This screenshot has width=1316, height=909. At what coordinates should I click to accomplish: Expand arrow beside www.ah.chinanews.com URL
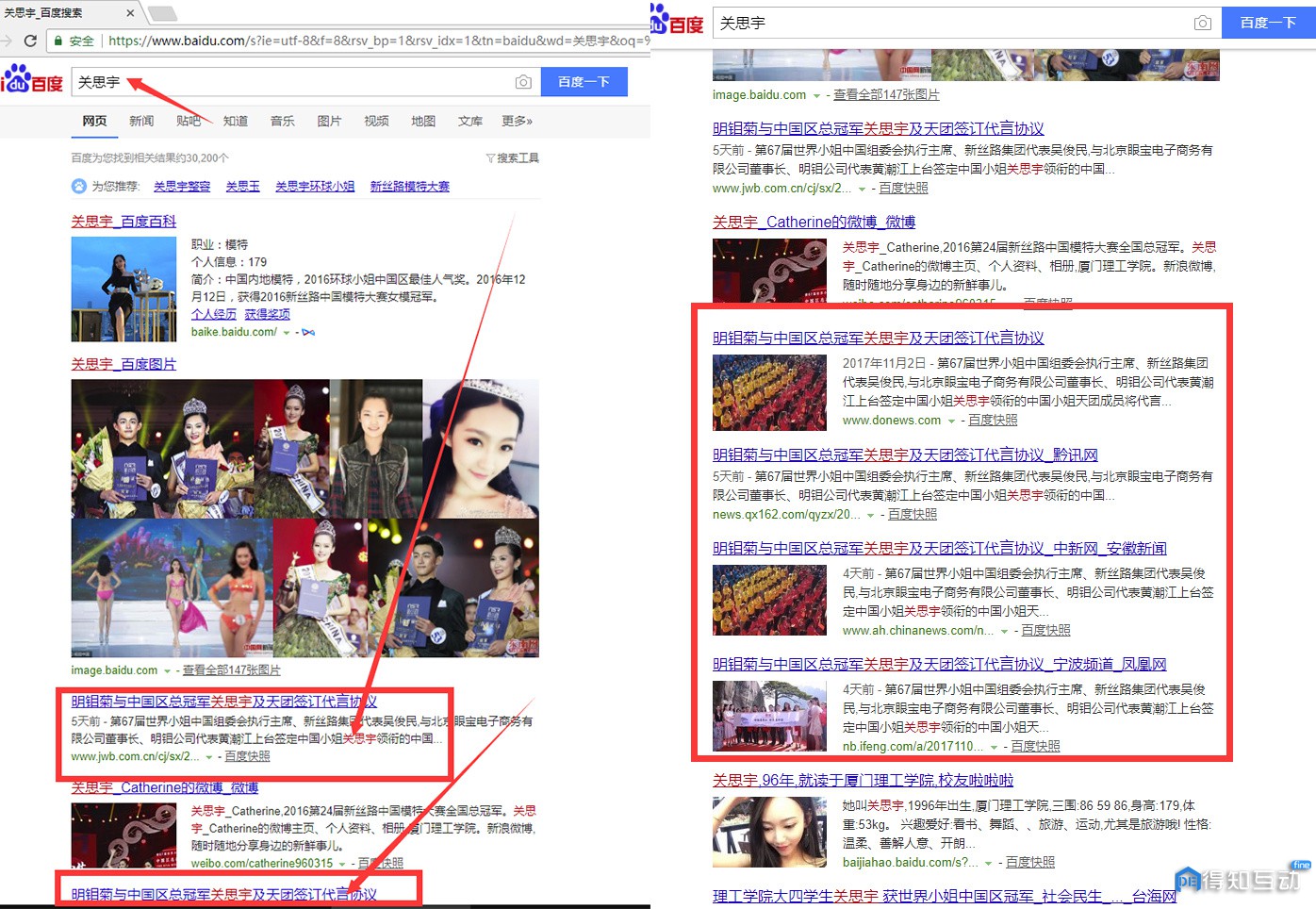pyautogui.click(x=1004, y=631)
